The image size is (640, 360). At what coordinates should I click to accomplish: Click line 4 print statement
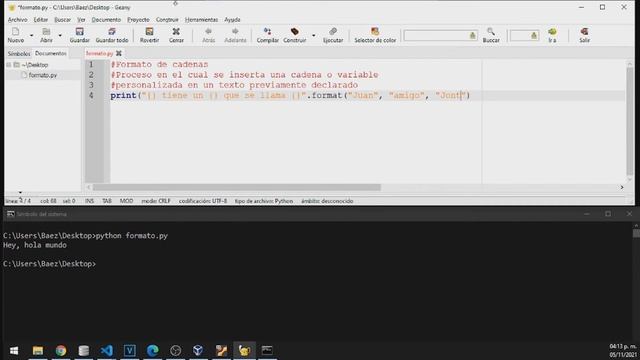click(x=290, y=96)
